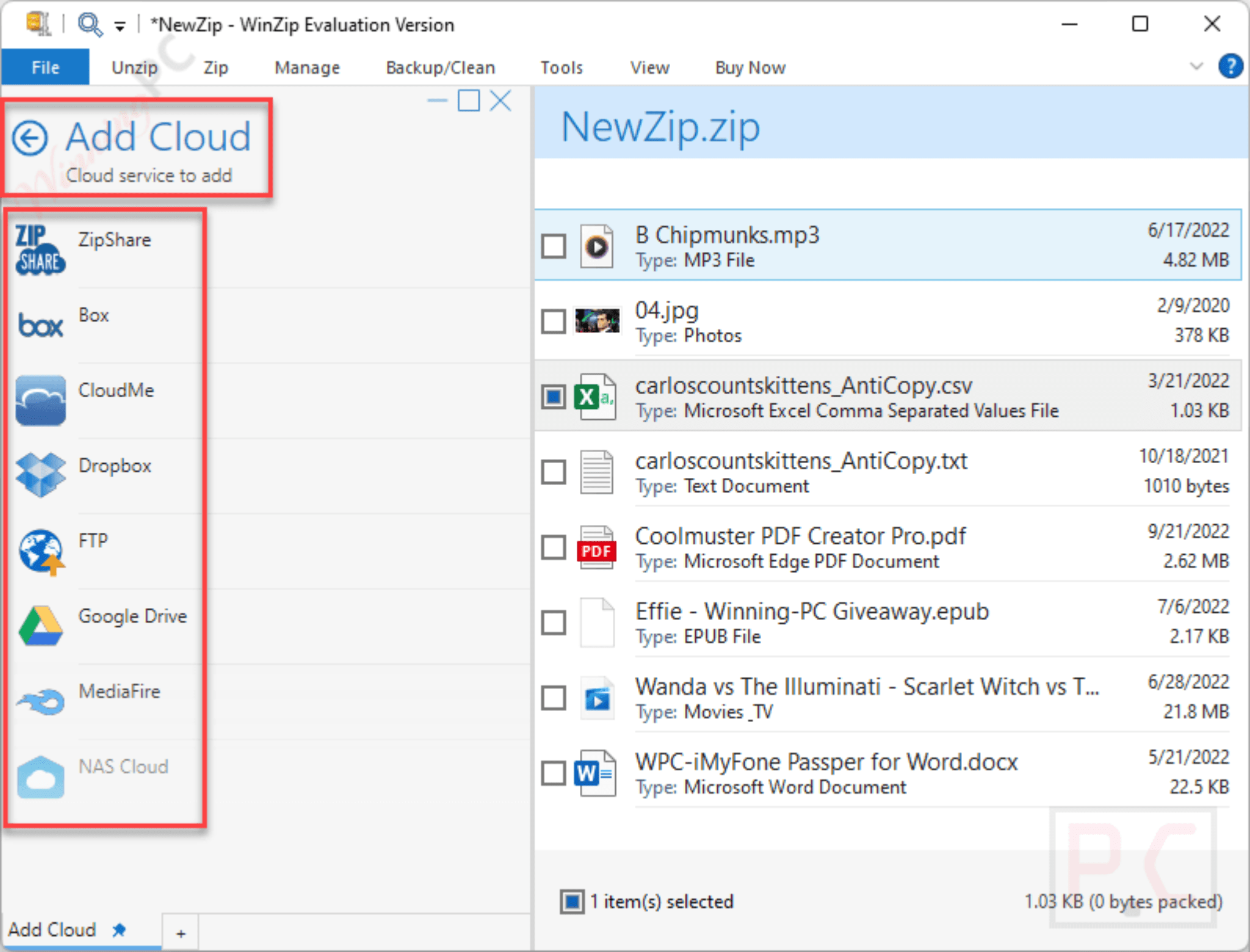The height and width of the screenshot is (952, 1250).
Task: Open Buy Now
Action: tap(750, 67)
